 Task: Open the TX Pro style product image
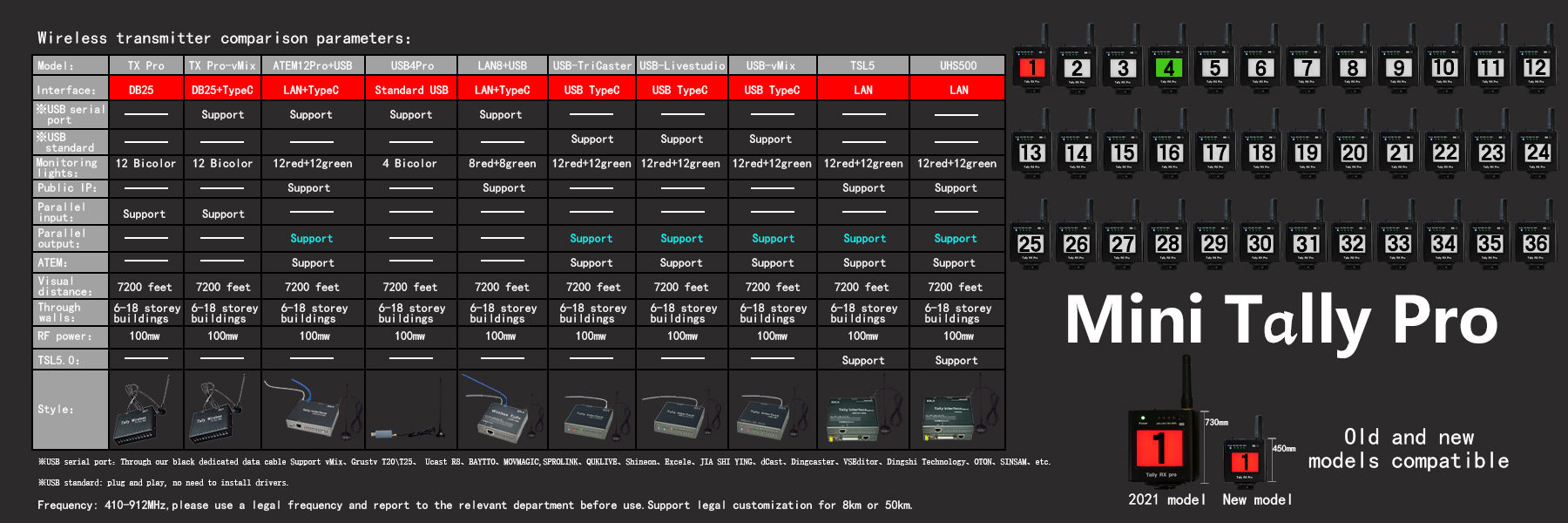point(145,410)
